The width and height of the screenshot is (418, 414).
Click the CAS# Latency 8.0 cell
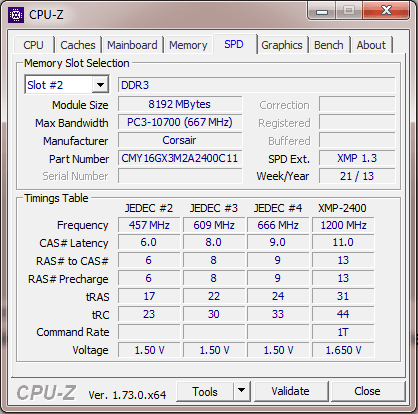click(214, 242)
